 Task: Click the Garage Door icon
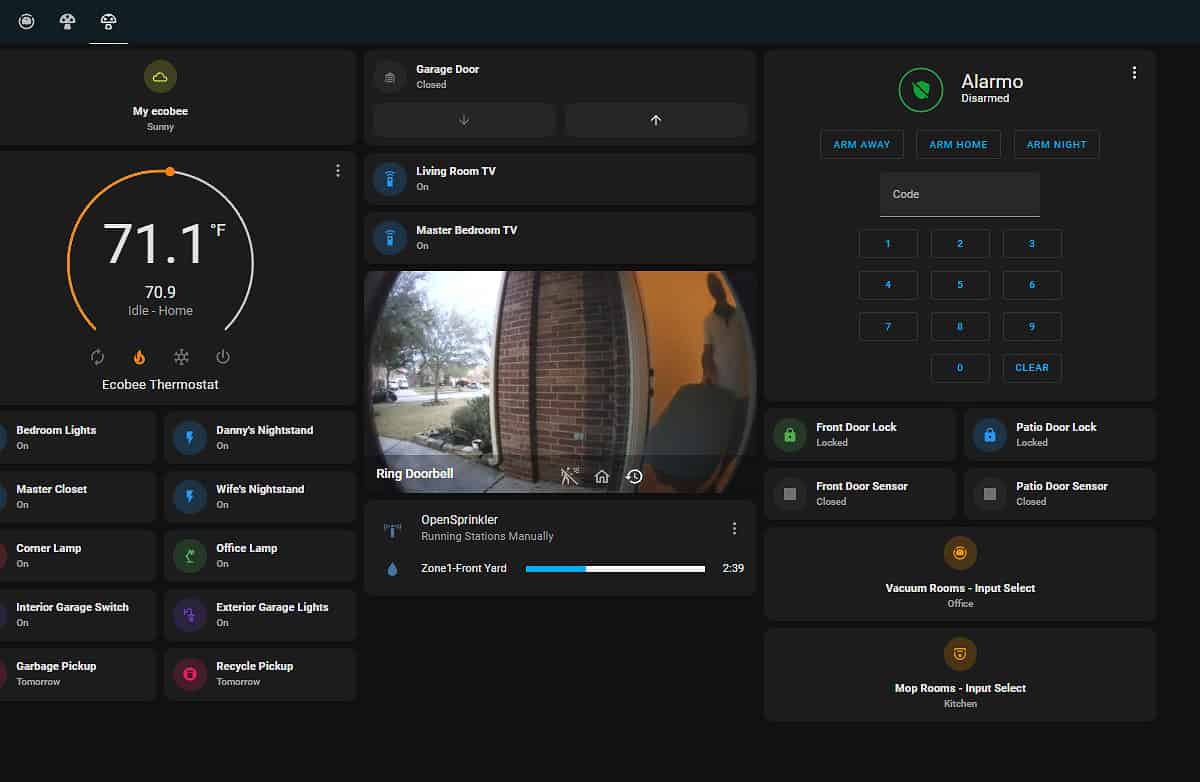(x=390, y=76)
